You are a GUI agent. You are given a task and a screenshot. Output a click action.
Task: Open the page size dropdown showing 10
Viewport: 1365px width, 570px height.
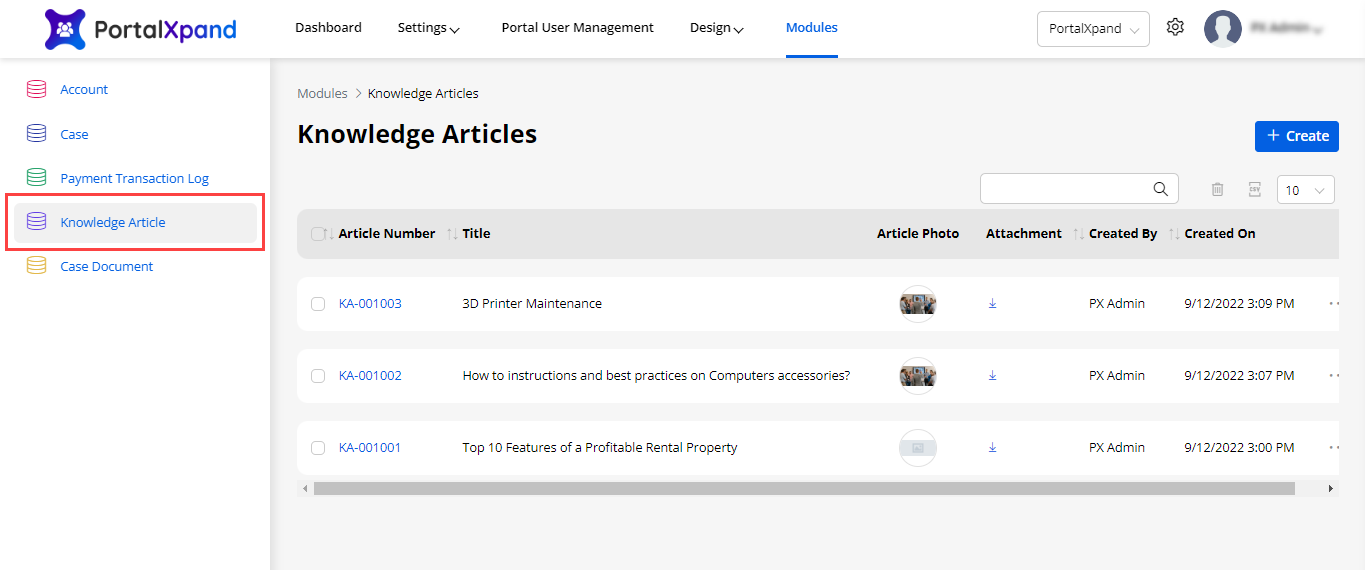click(x=1305, y=190)
